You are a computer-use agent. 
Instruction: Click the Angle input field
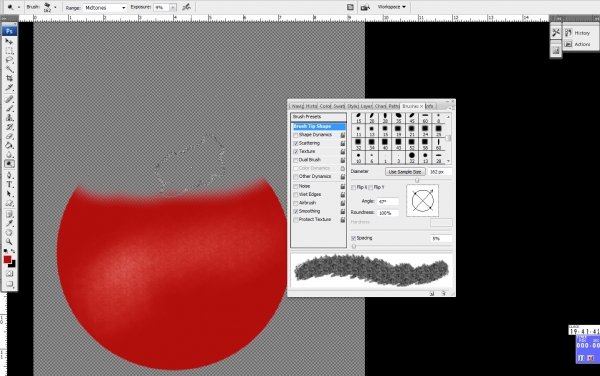pyautogui.click(x=388, y=202)
